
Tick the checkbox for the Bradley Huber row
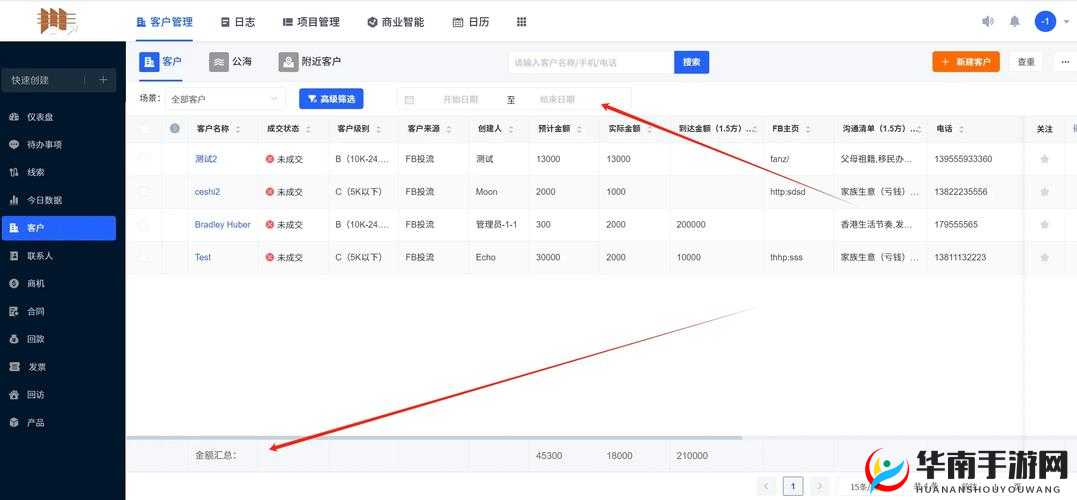tap(144, 225)
